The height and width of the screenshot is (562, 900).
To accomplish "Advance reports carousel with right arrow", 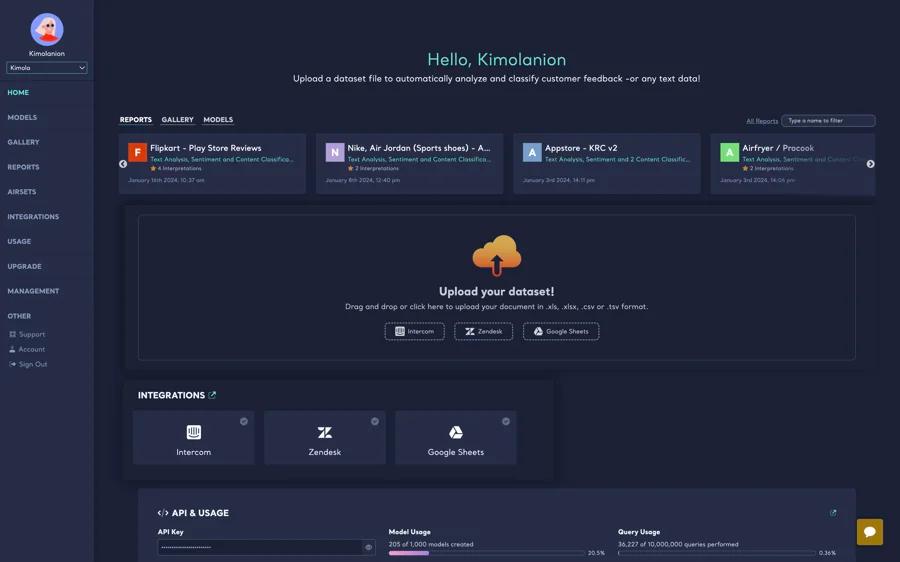I will tap(871, 164).
